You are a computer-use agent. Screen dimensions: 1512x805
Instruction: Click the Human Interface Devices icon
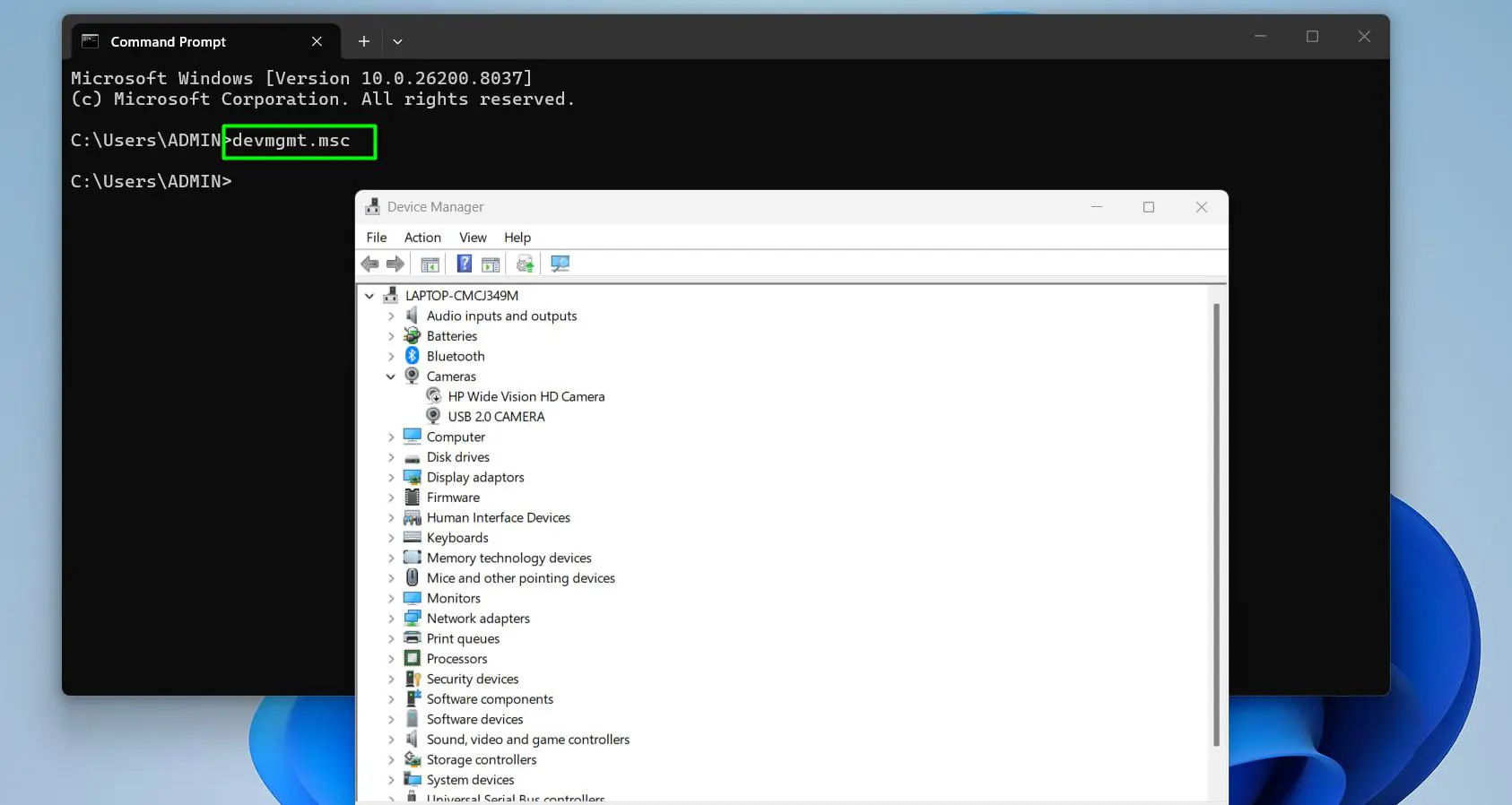(x=412, y=517)
